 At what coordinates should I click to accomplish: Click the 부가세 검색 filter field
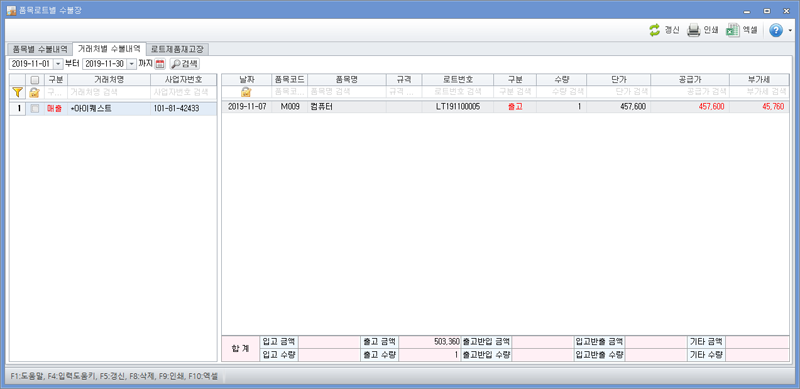point(759,92)
